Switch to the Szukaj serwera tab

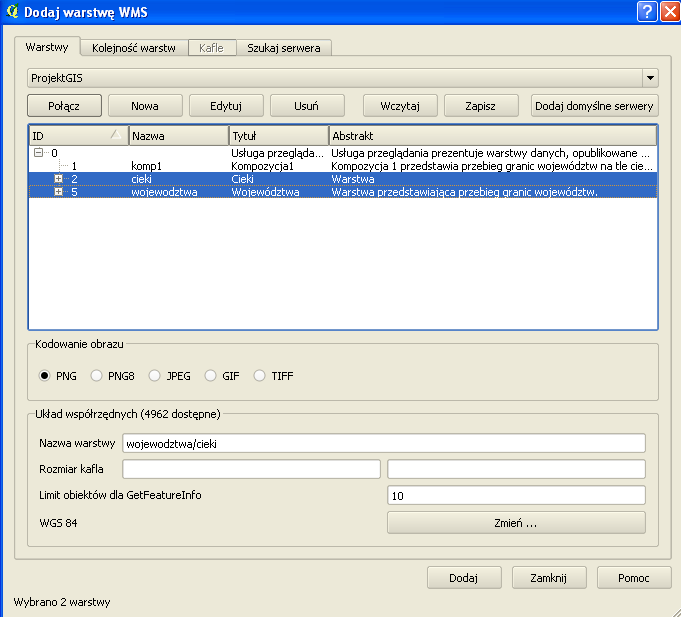point(284,48)
